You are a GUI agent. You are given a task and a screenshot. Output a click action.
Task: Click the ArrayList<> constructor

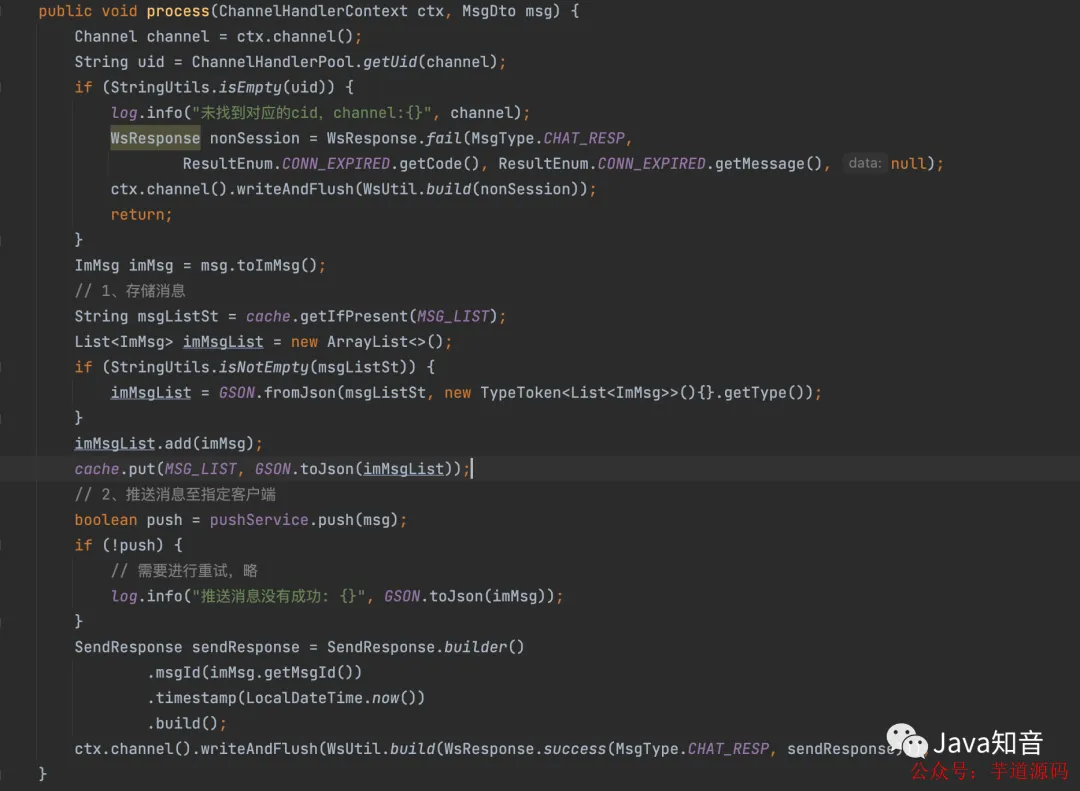tap(385, 342)
